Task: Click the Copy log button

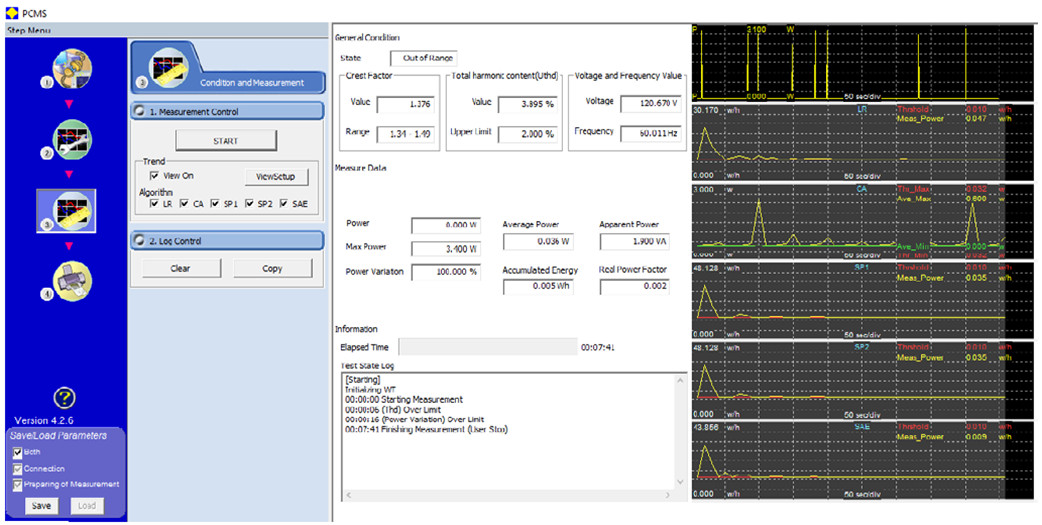Action: [x=272, y=268]
